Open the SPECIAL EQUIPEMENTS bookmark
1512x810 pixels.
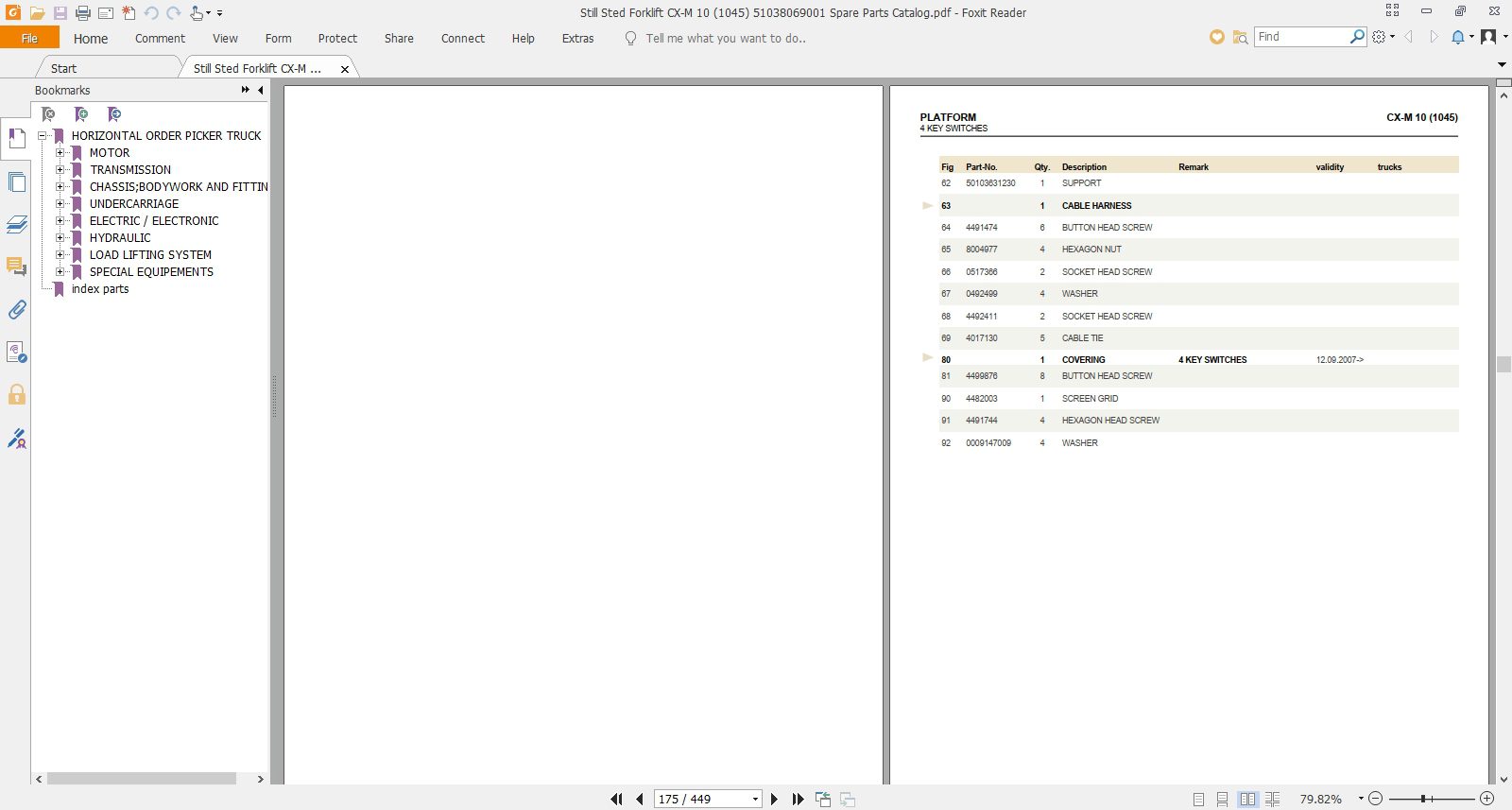(151, 271)
